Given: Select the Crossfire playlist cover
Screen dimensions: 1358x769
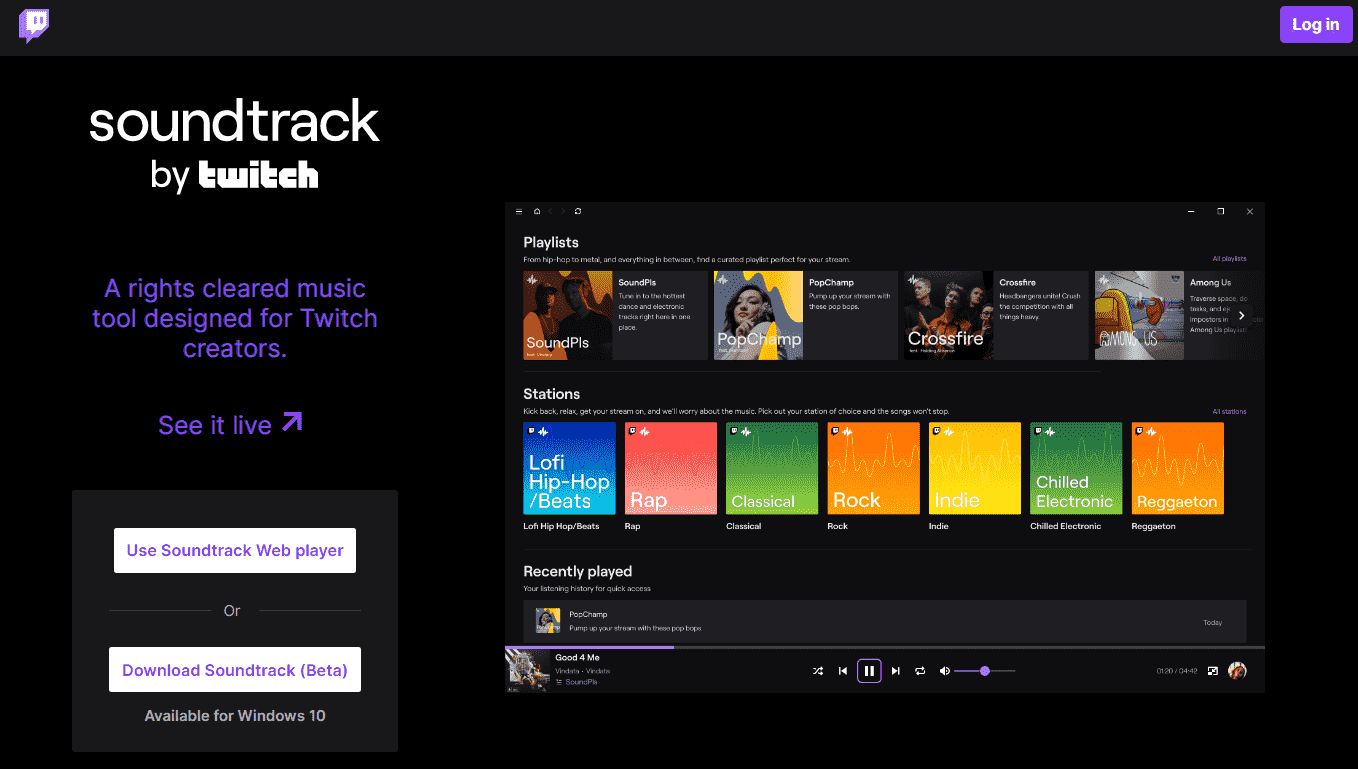Looking at the screenshot, I should pyautogui.click(x=949, y=315).
